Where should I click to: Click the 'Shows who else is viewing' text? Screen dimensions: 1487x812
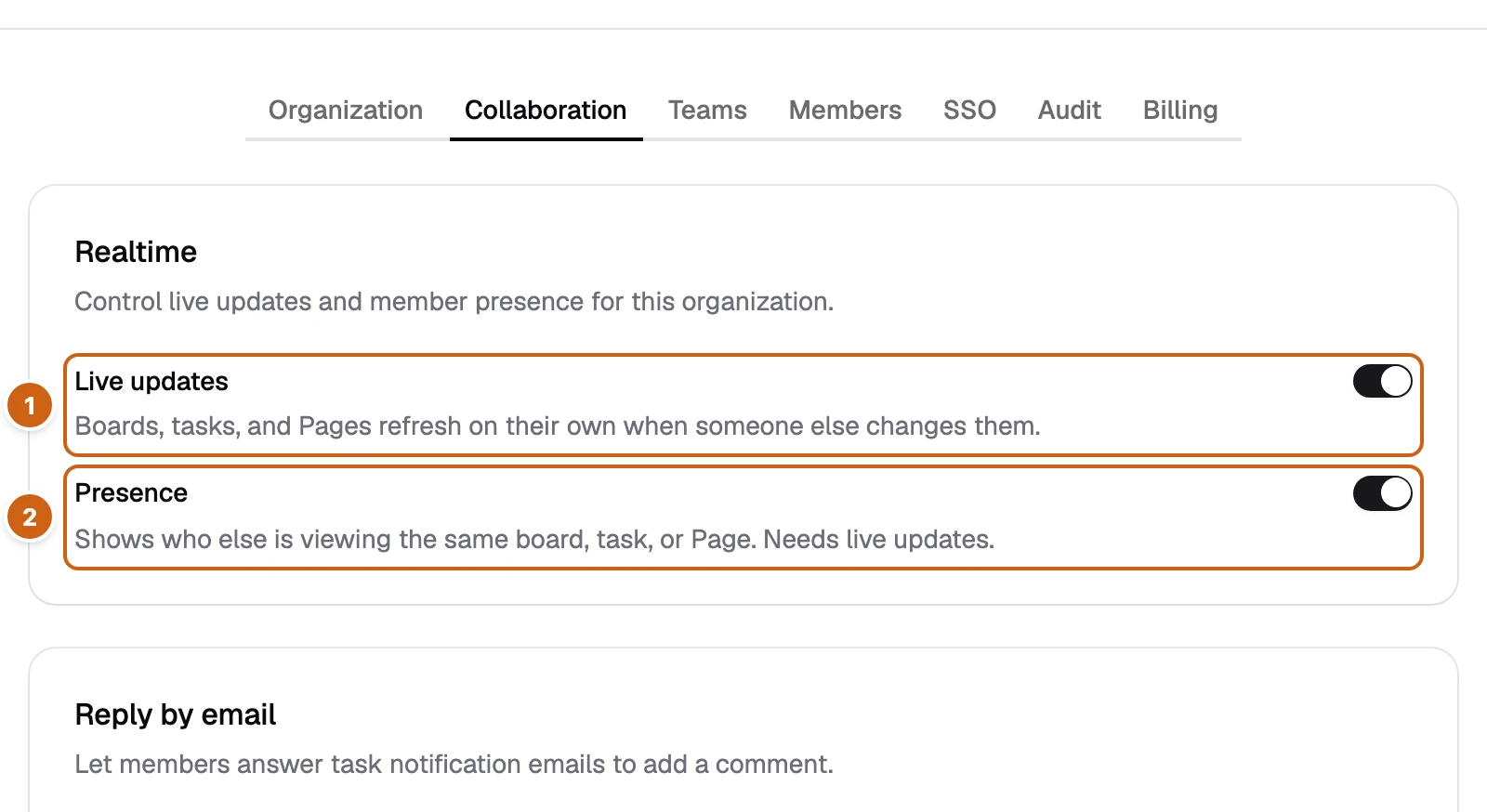(x=534, y=540)
